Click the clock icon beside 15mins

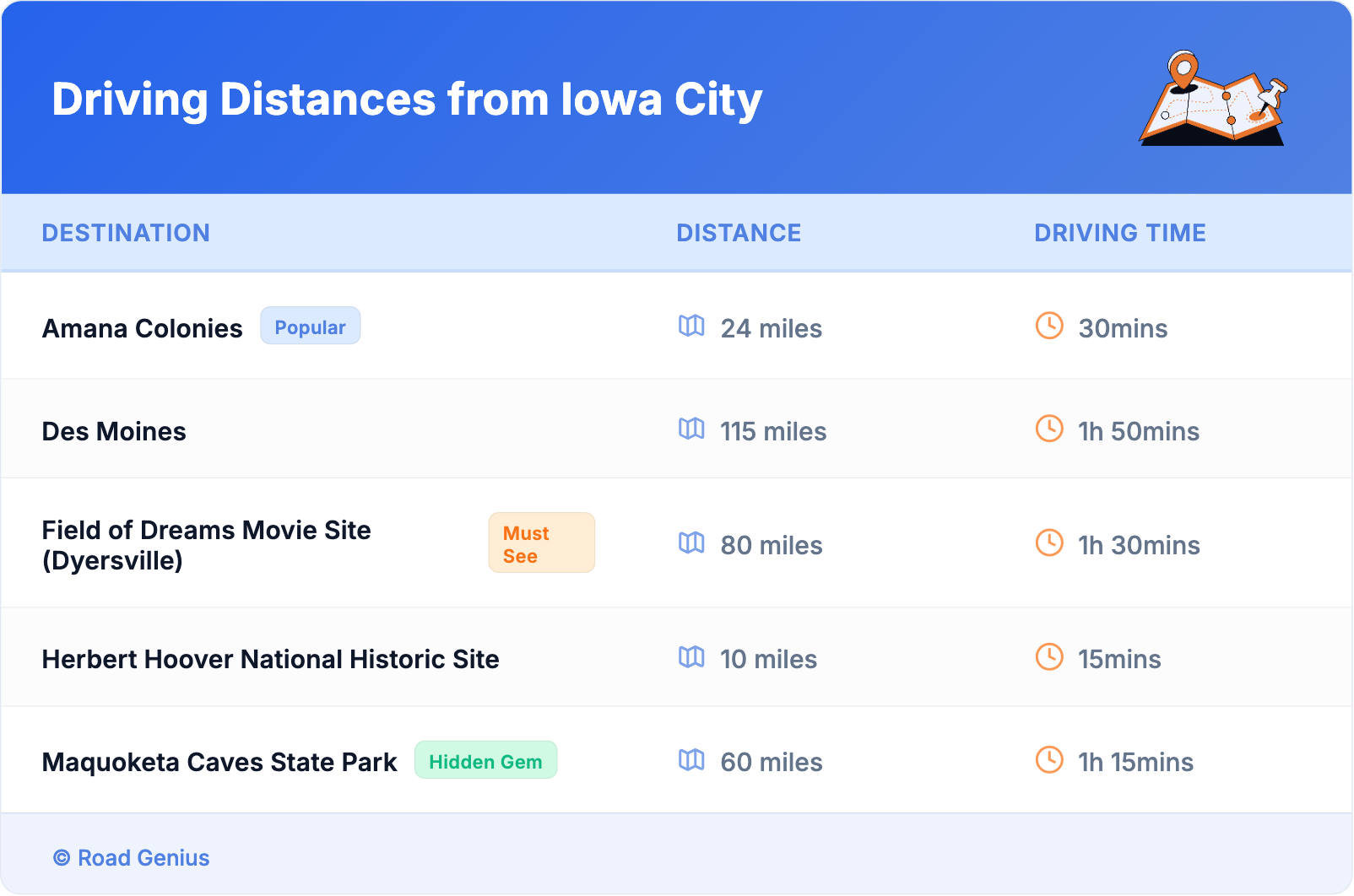pos(1049,656)
